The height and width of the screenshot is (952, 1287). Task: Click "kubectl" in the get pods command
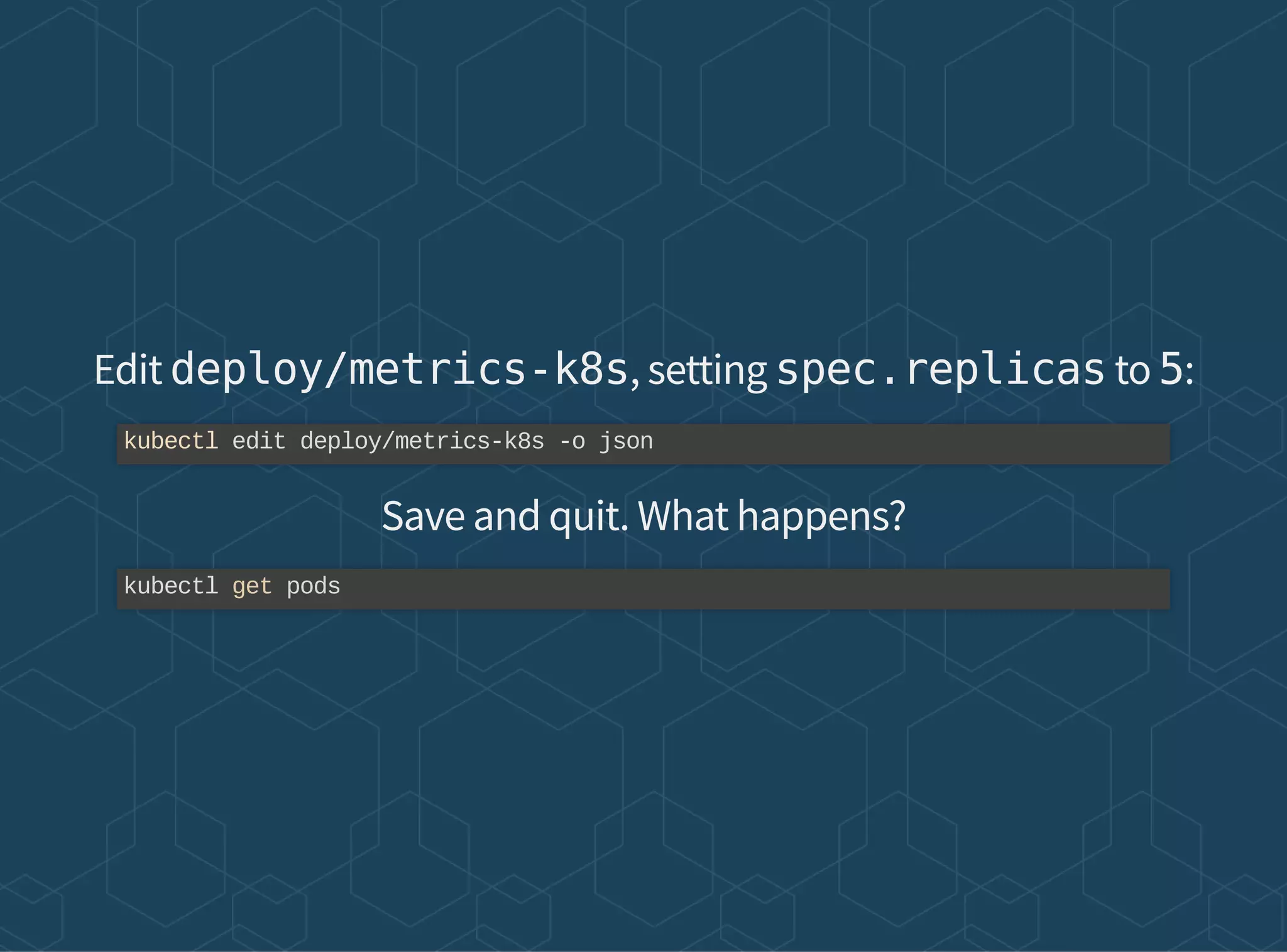click(x=171, y=586)
